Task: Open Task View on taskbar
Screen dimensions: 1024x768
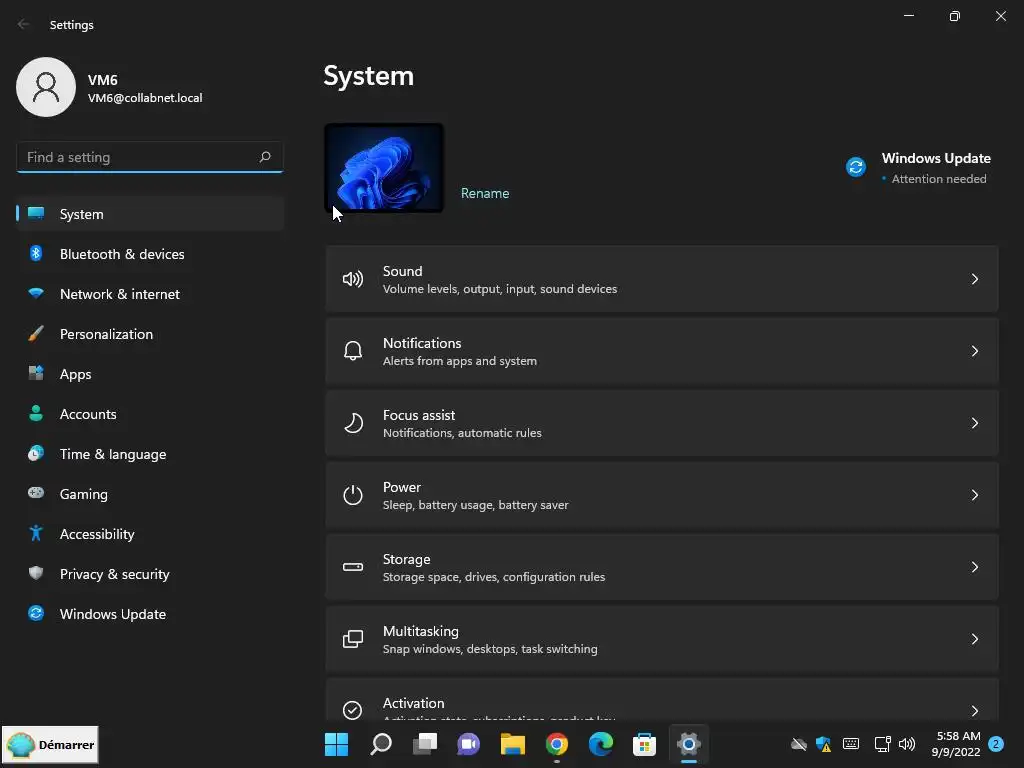Action: coord(425,744)
